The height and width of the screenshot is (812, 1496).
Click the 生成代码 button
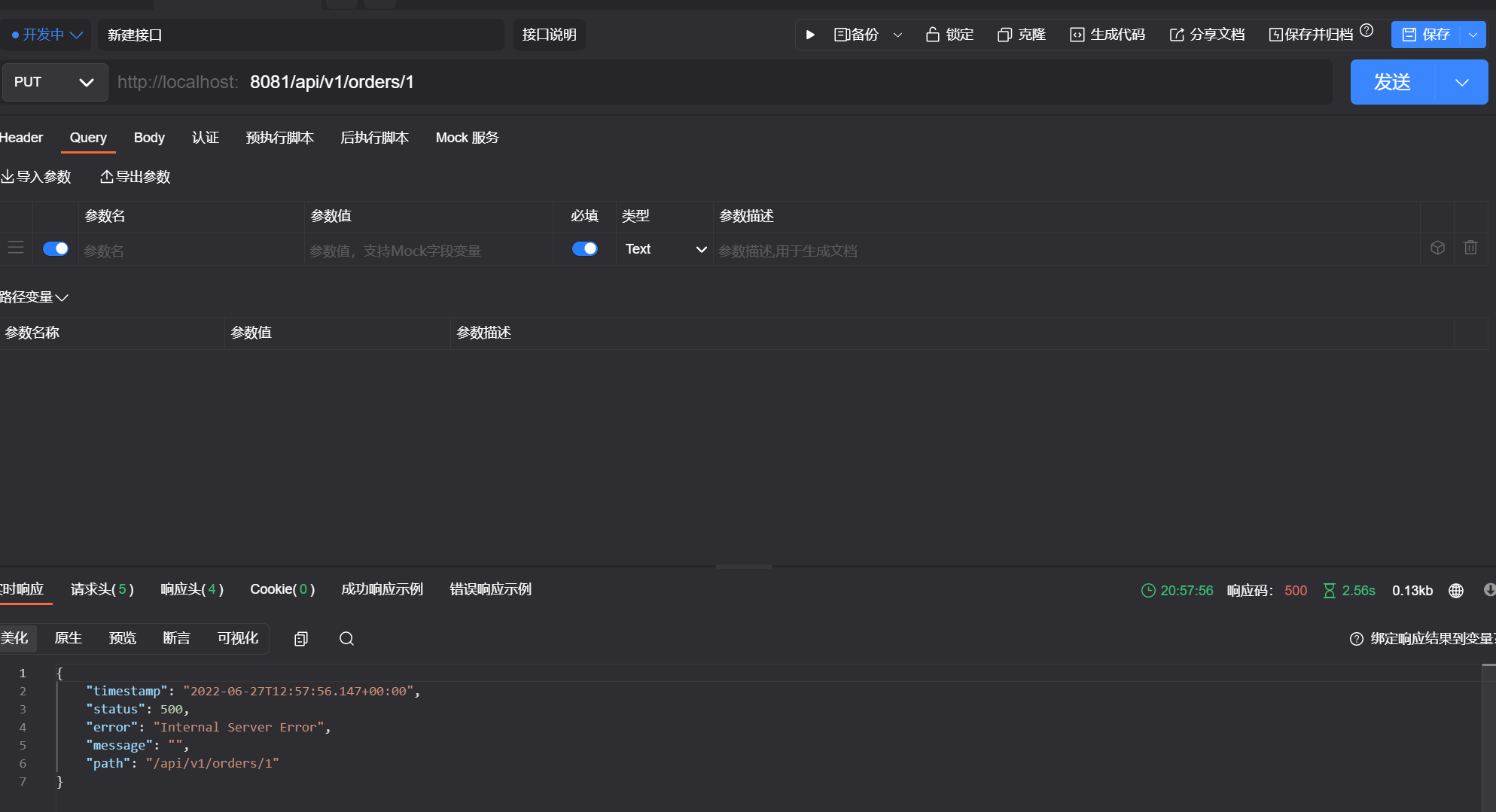click(1108, 35)
